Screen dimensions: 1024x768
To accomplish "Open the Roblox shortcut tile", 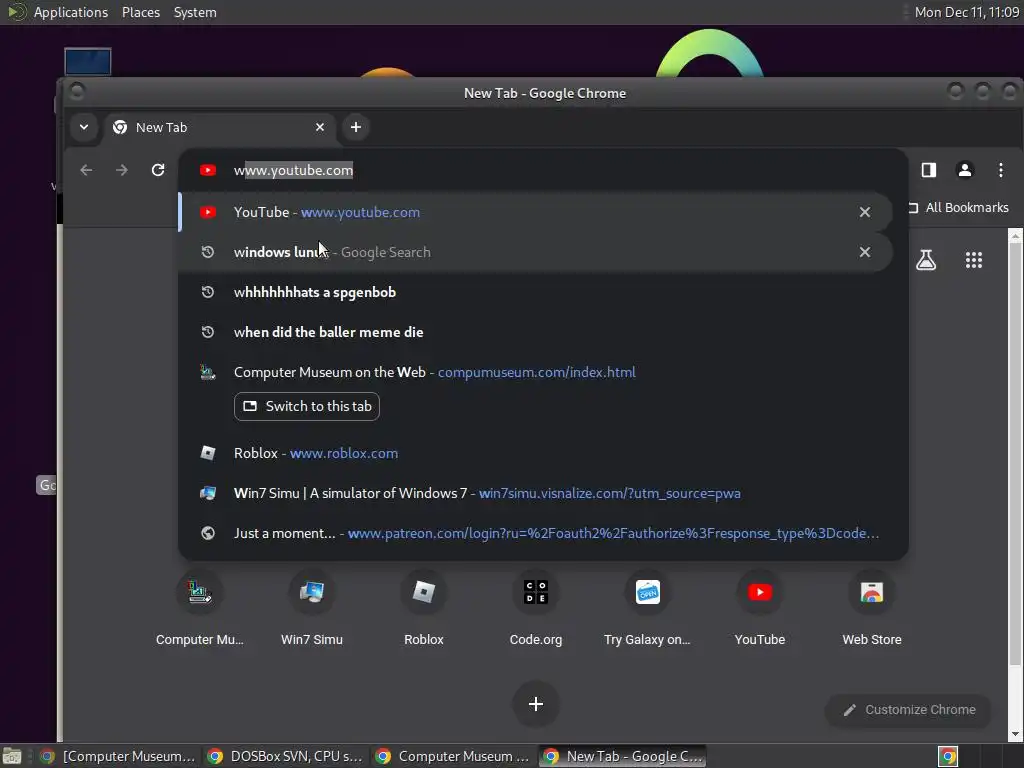I will (x=424, y=609).
